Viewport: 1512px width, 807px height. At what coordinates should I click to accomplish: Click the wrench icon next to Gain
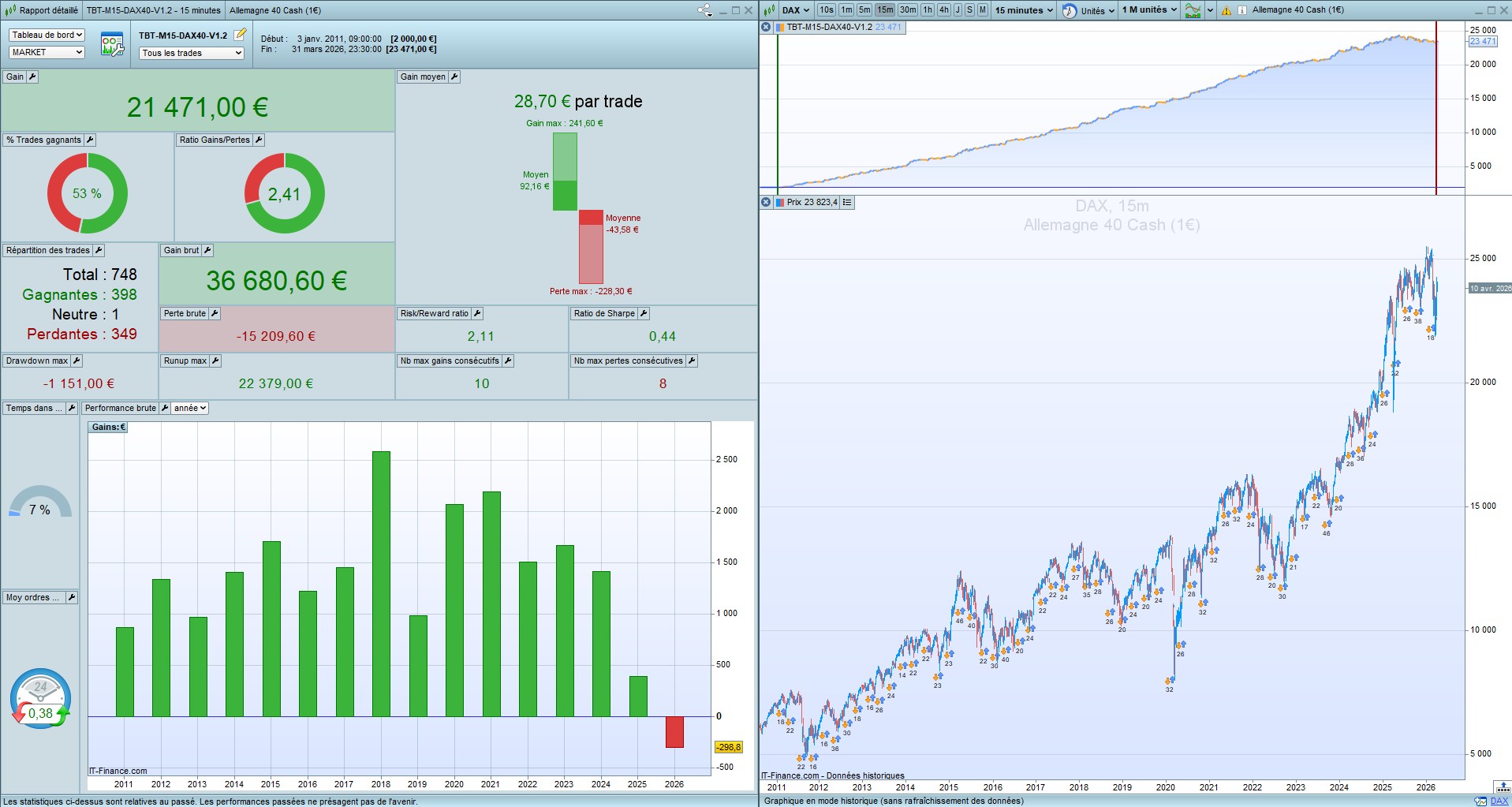coord(32,77)
